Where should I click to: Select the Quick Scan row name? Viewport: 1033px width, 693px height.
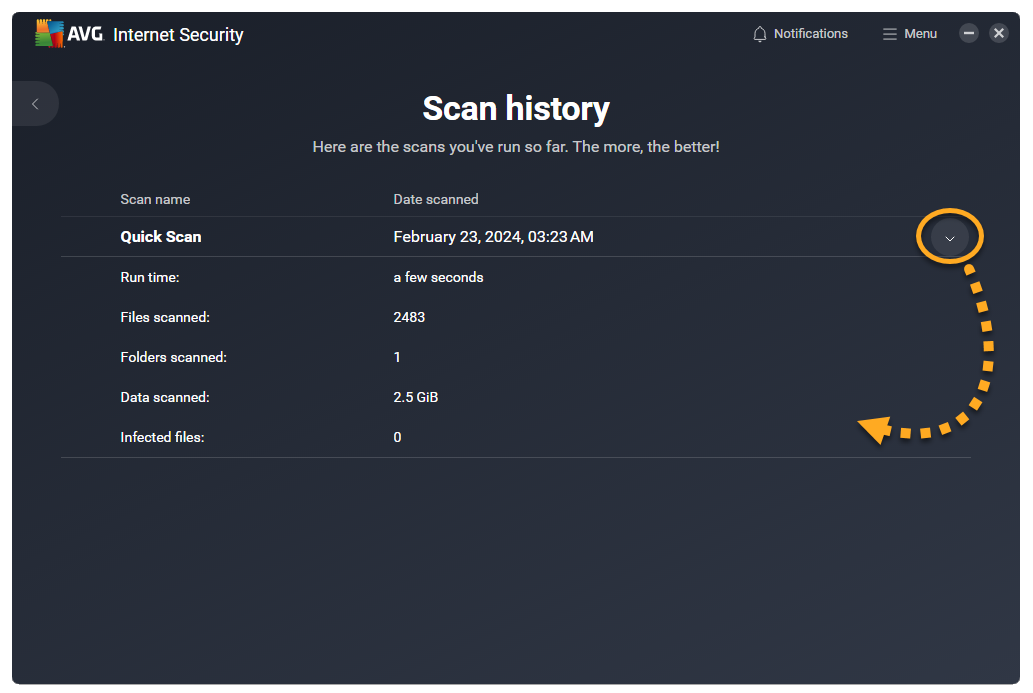pyautogui.click(x=161, y=237)
